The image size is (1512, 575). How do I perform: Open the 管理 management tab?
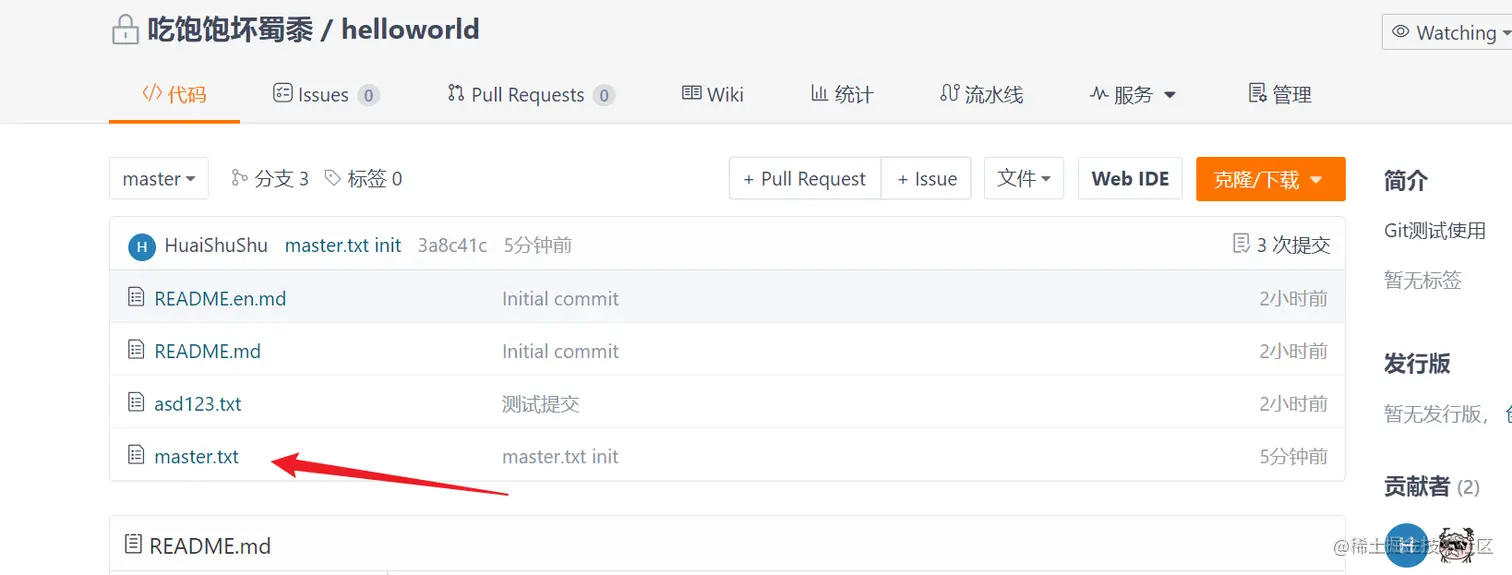[1280, 95]
